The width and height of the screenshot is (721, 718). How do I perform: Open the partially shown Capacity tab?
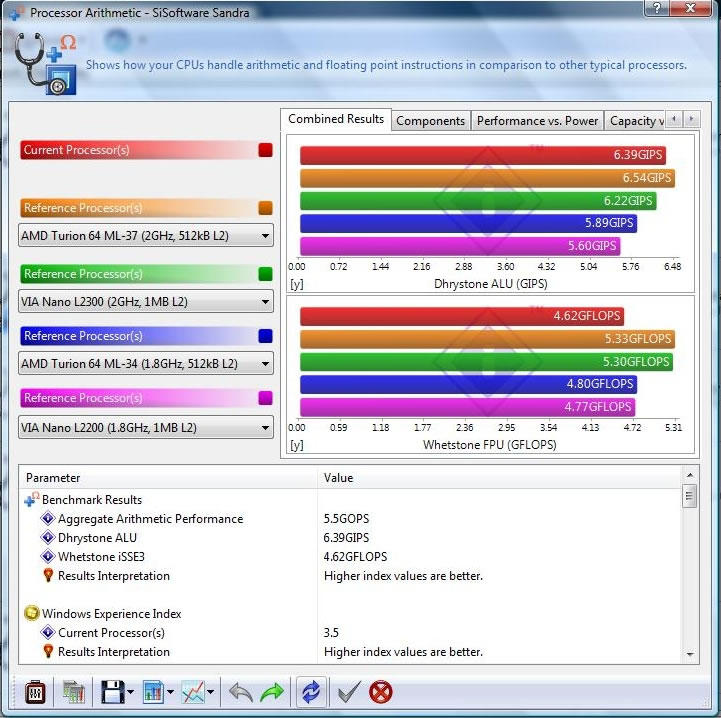coord(635,121)
